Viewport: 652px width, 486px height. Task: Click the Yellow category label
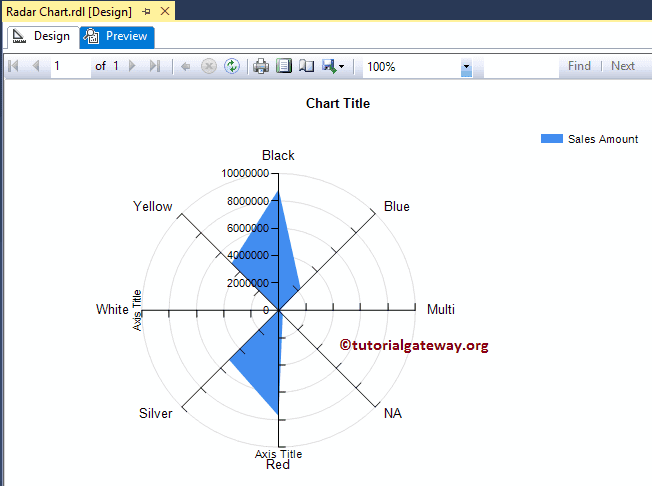153,206
